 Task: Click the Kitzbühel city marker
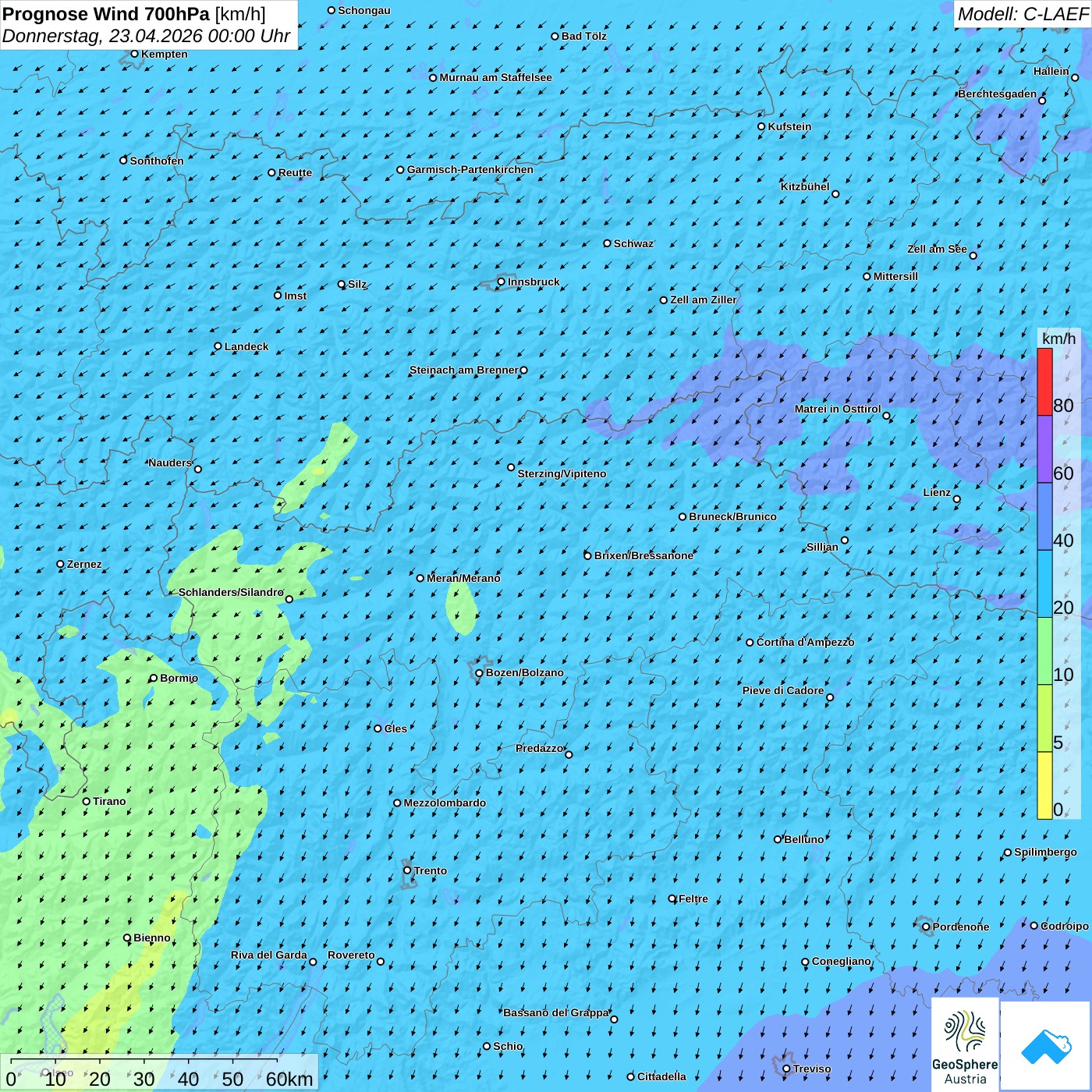point(835,194)
